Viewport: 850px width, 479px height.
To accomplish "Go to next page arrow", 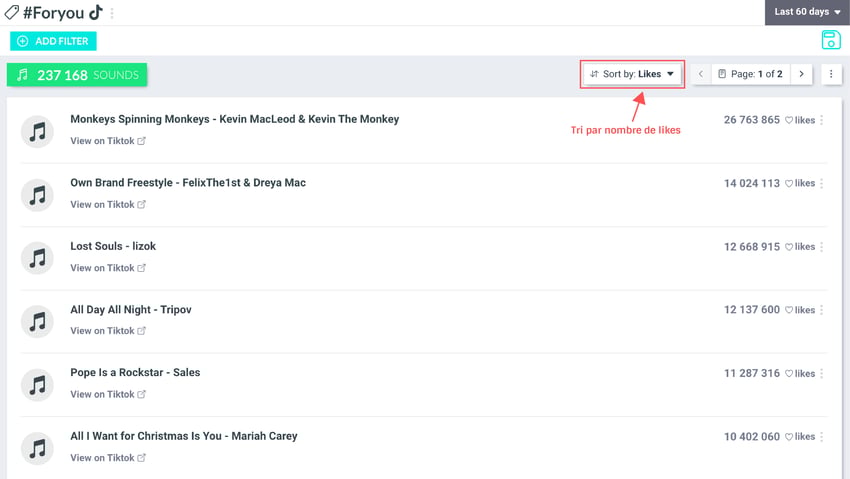I will point(801,74).
